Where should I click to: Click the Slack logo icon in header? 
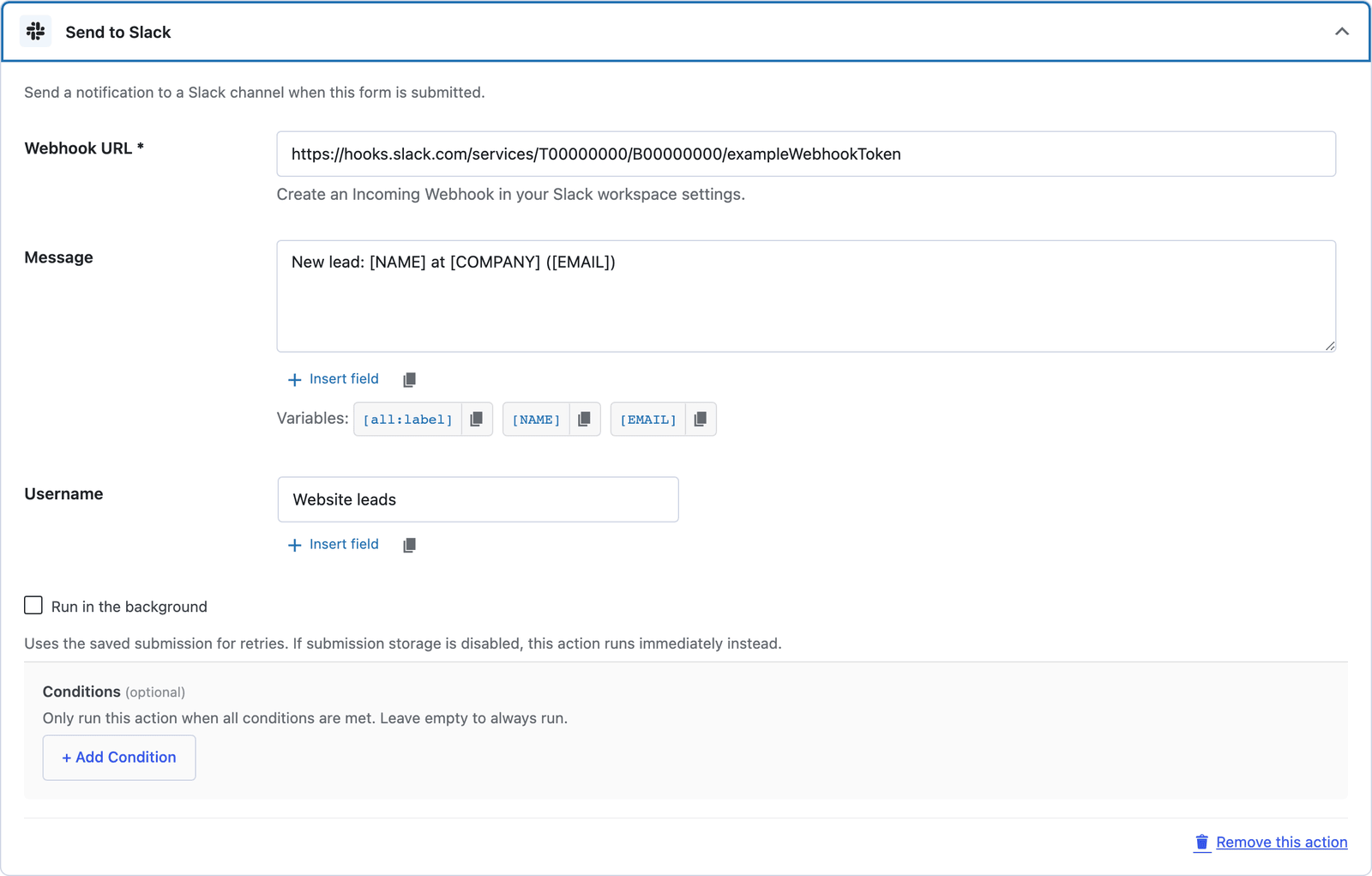point(35,32)
